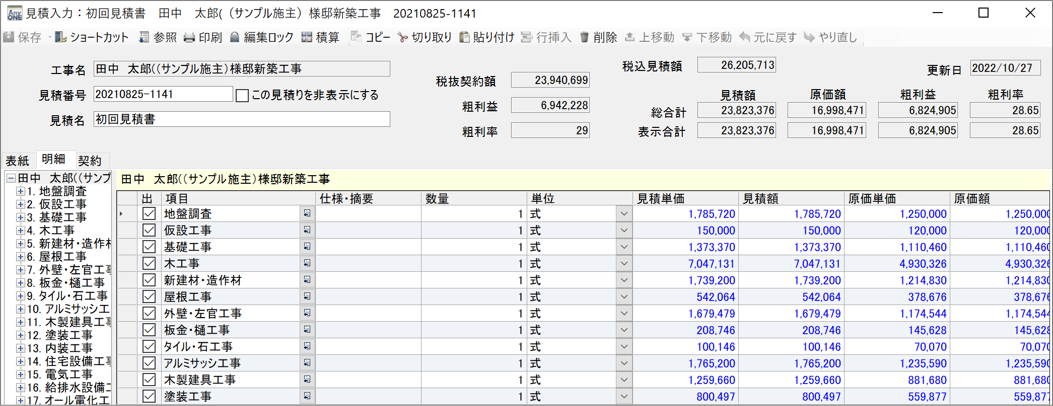Open unit dropdown for 地盤調査 row

[x=623, y=214]
